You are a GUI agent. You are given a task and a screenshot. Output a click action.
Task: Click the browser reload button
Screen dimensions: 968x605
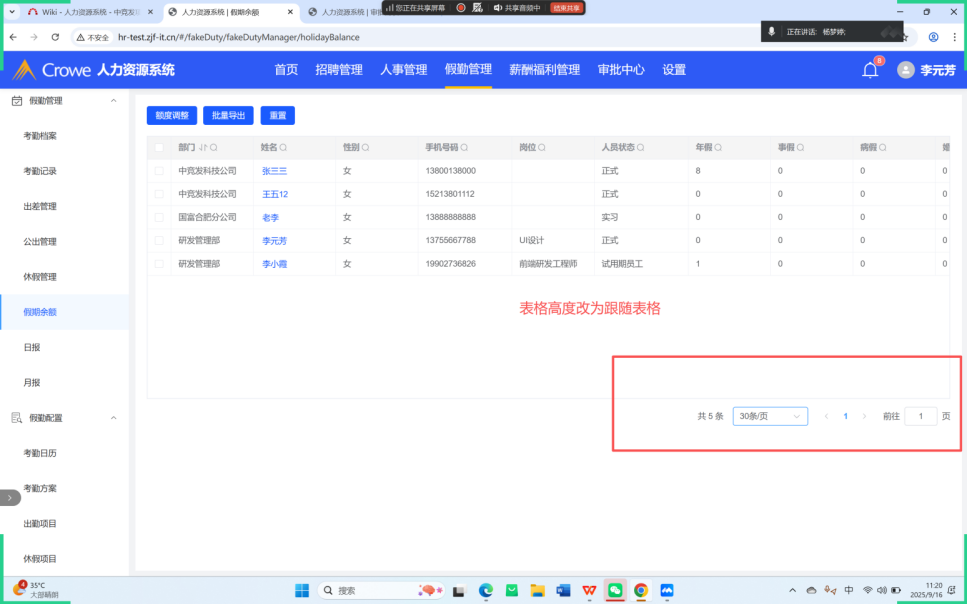point(55,37)
